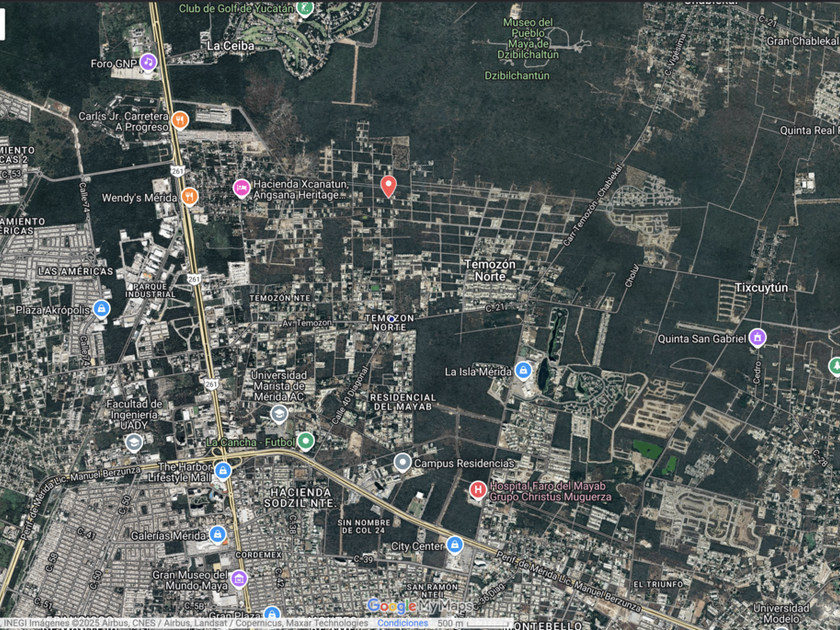Click the Av. Temozon street label
This screenshot has width=840, height=630.
307,323
